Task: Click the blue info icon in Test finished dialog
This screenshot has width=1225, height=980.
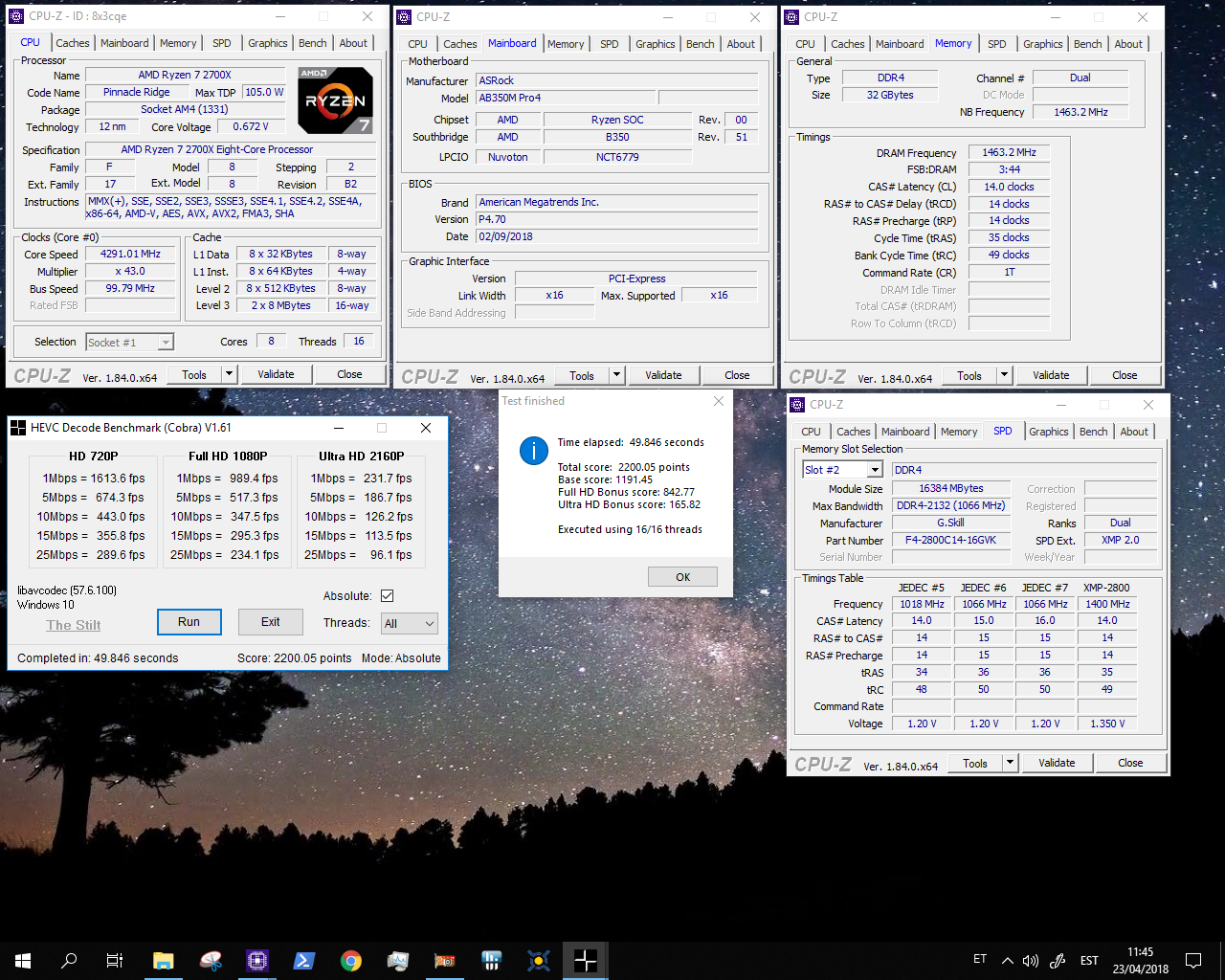Action: pyautogui.click(x=533, y=451)
